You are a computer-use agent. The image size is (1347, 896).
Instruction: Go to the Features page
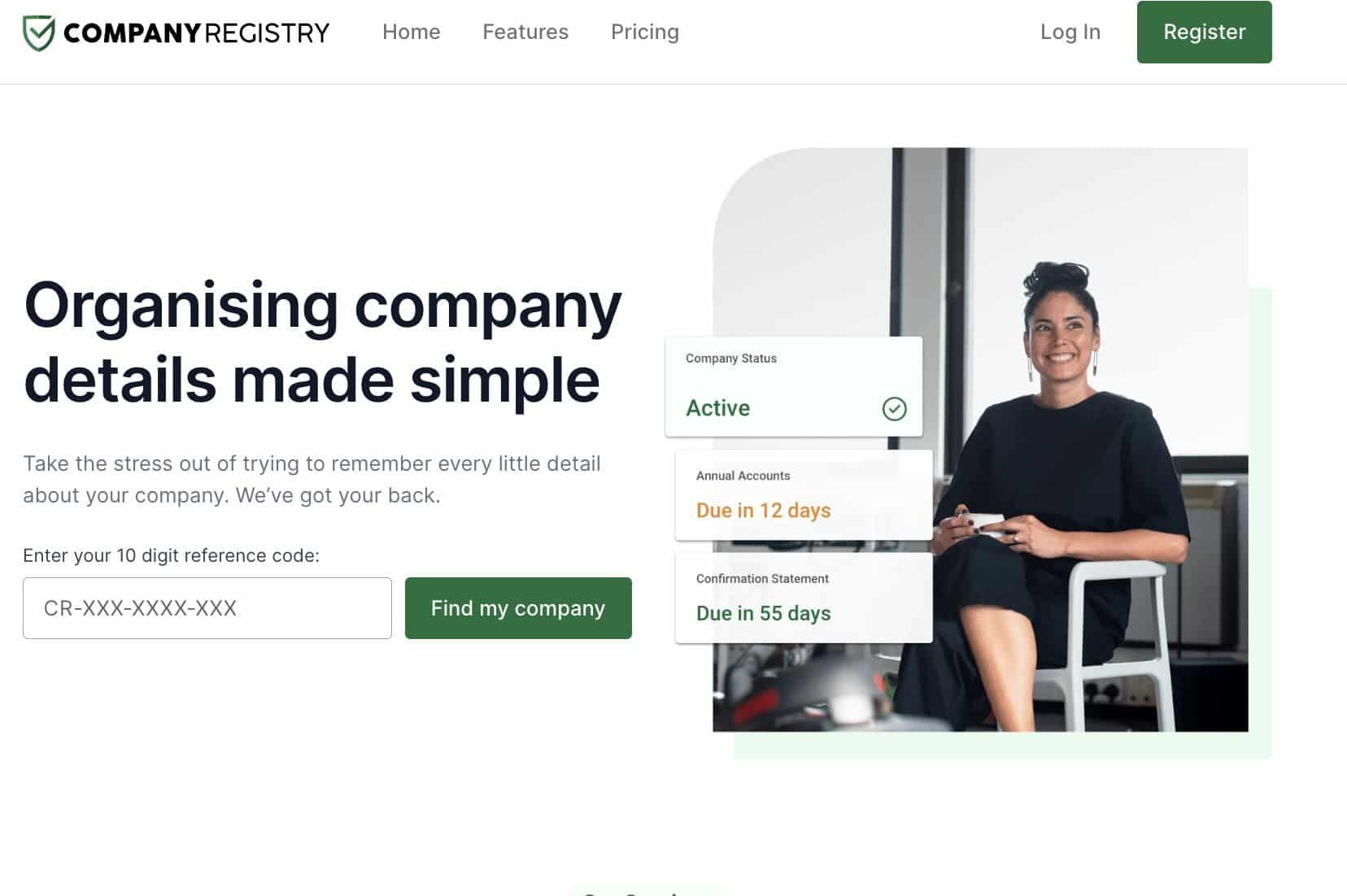coord(525,32)
